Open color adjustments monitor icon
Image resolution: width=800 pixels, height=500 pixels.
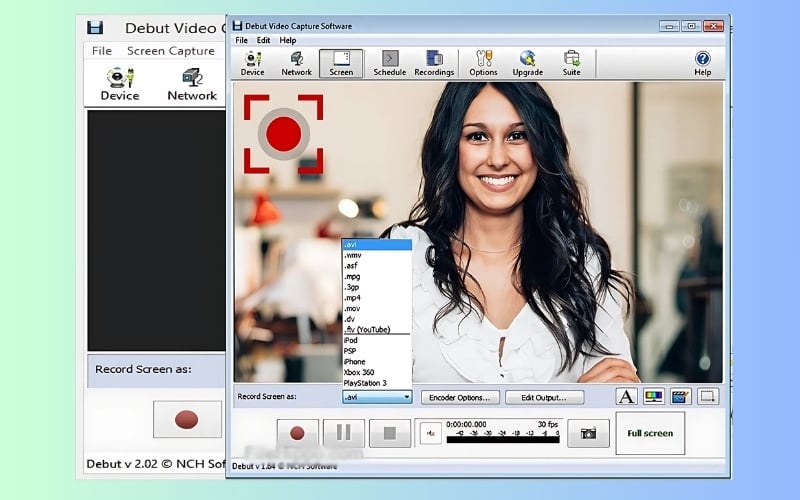[654, 396]
